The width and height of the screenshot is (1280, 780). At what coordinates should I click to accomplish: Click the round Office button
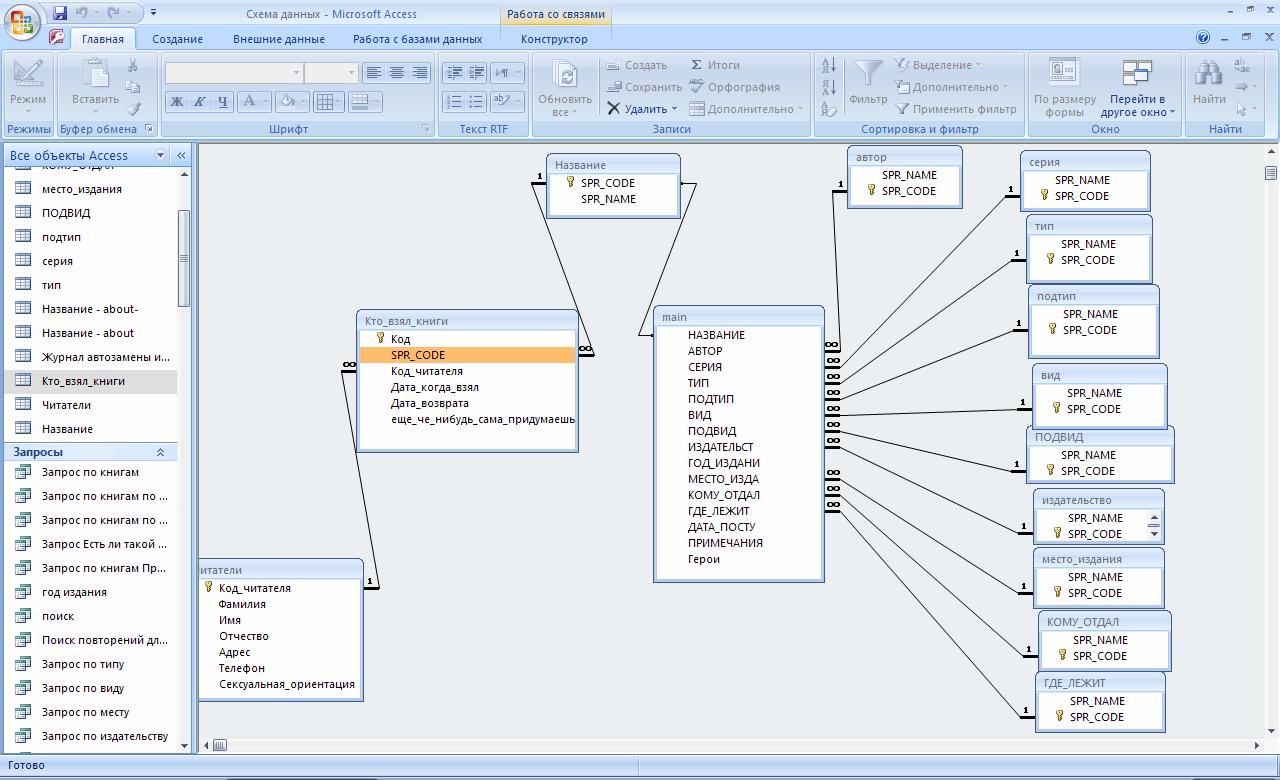coord(23,20)
